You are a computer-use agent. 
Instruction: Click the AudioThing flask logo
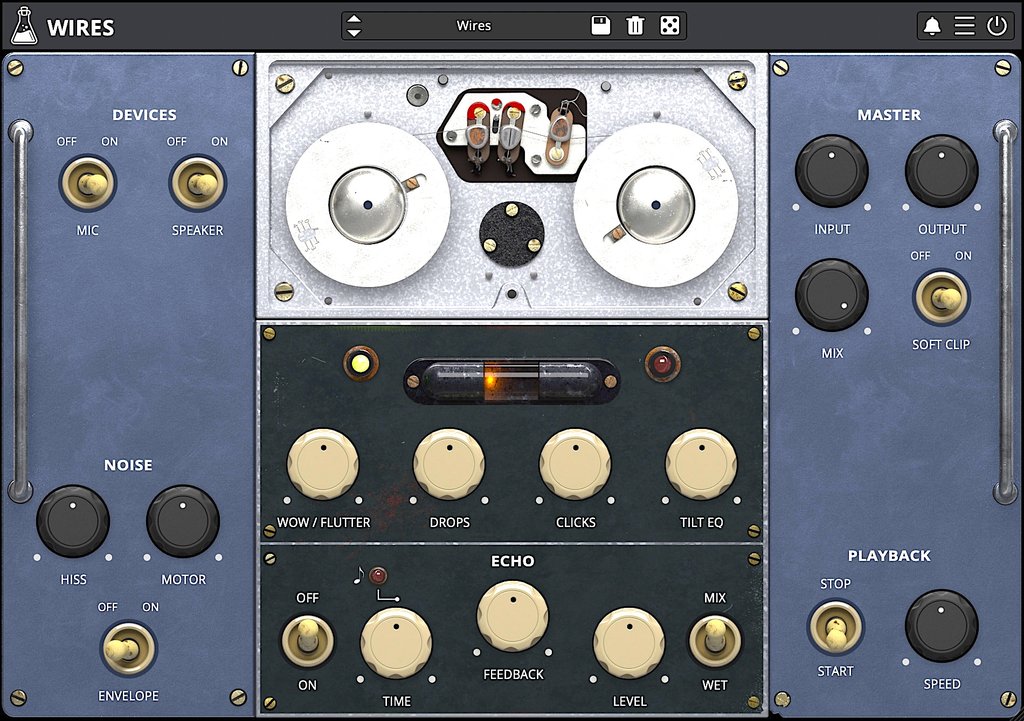click(26, 26)
